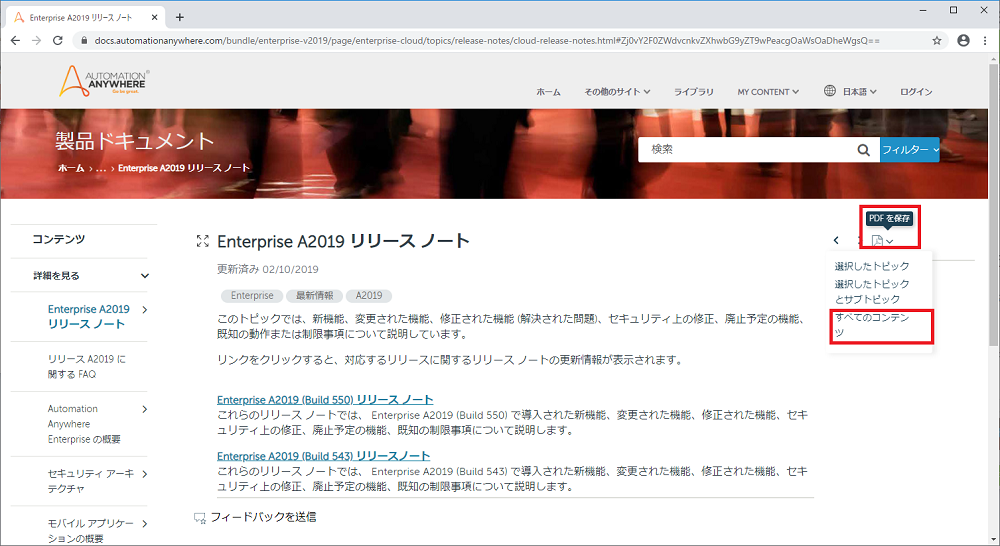Click the browser forward arrow
Image resolution: width=1000 pixels, height=546 pixels.
[x=36, y=40]
